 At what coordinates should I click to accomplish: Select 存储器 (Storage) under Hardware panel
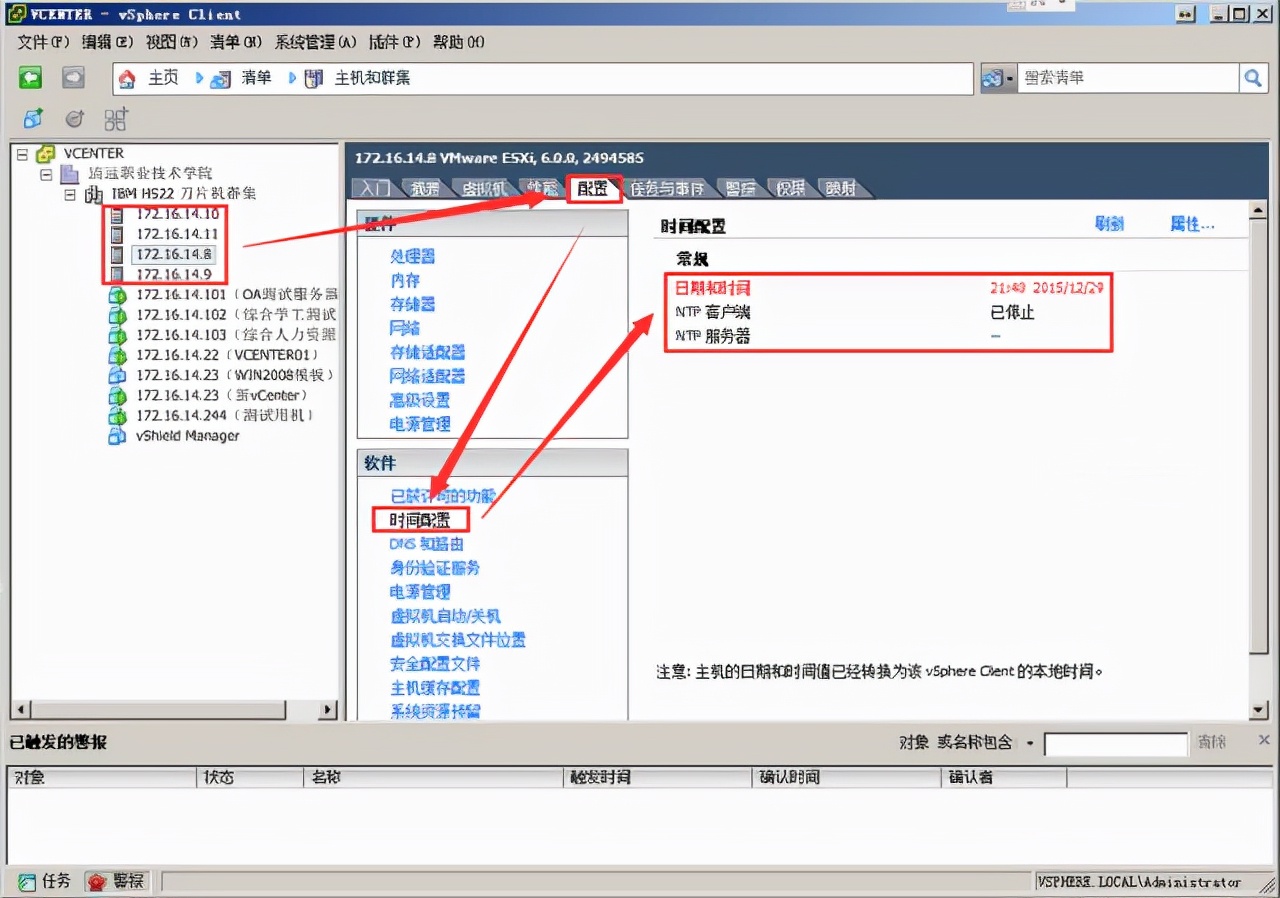point(412,305)
